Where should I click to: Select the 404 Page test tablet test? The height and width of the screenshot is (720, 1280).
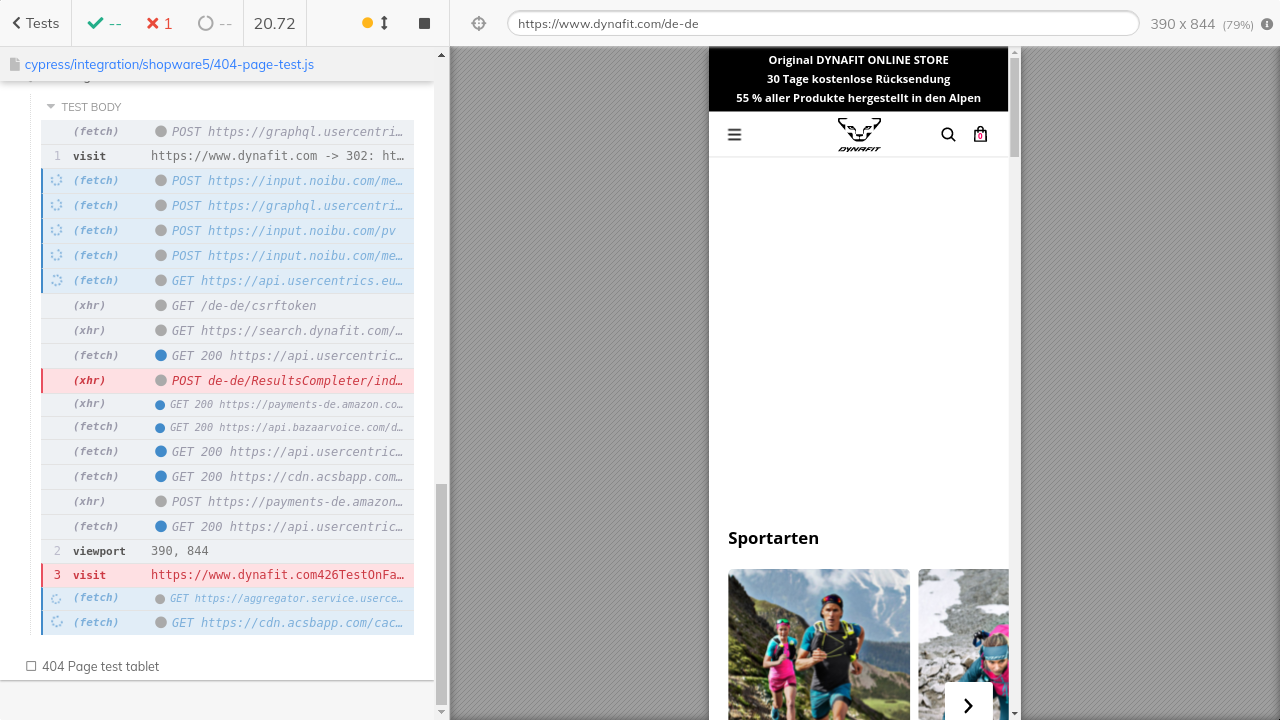100,666
